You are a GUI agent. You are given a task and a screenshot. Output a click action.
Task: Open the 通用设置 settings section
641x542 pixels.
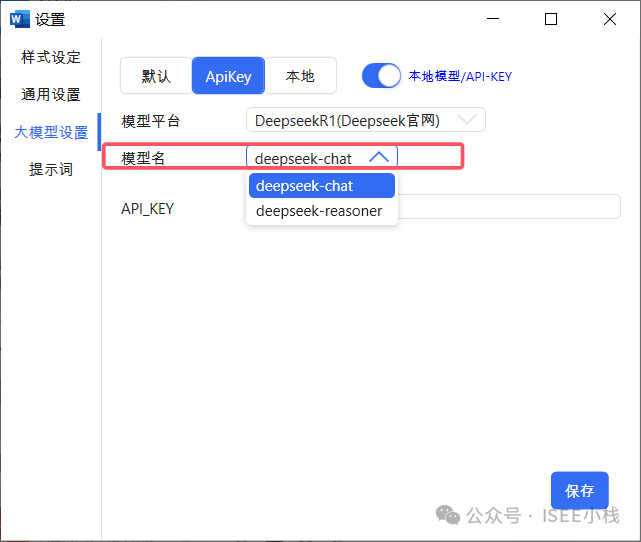coord(51,94)
